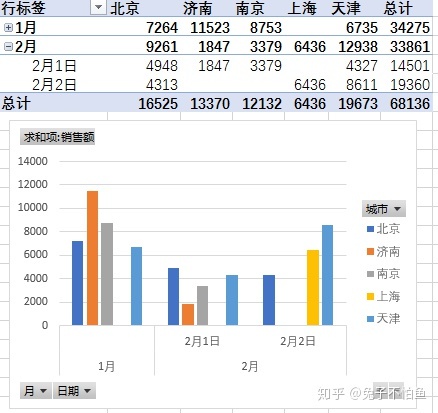Select cell value 4313
Image resolution: width=438 pixels, height=413 pixels.
(162, 85)
